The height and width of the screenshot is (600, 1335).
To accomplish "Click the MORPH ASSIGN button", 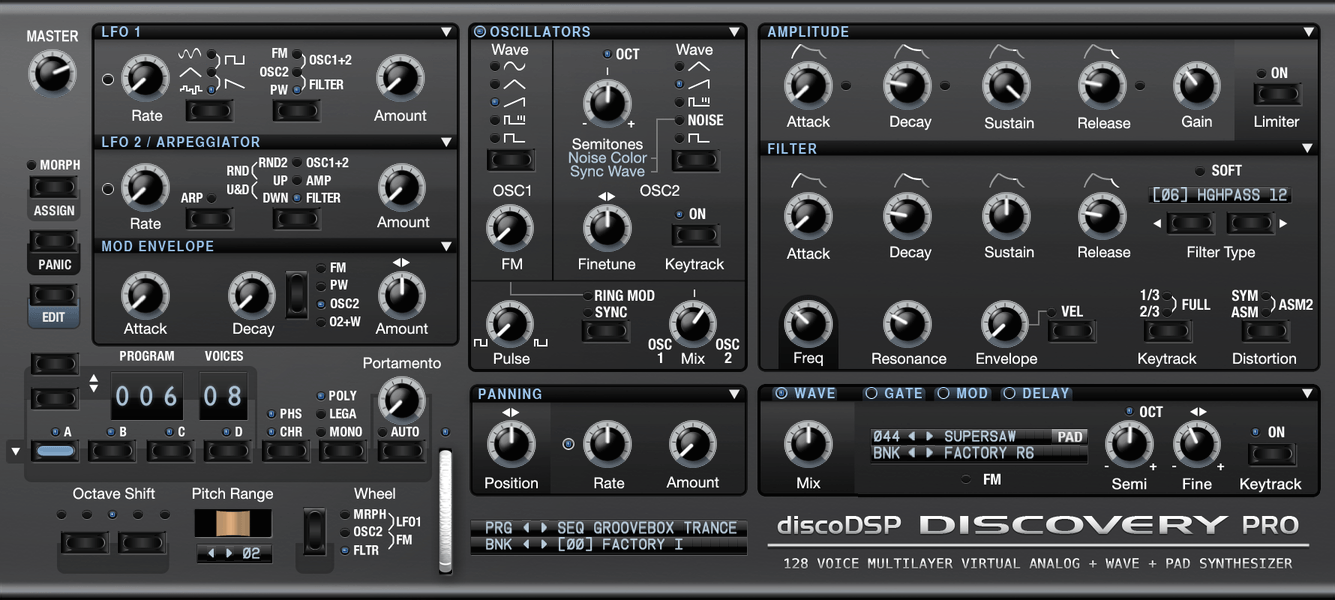I will tap(54, 187).
